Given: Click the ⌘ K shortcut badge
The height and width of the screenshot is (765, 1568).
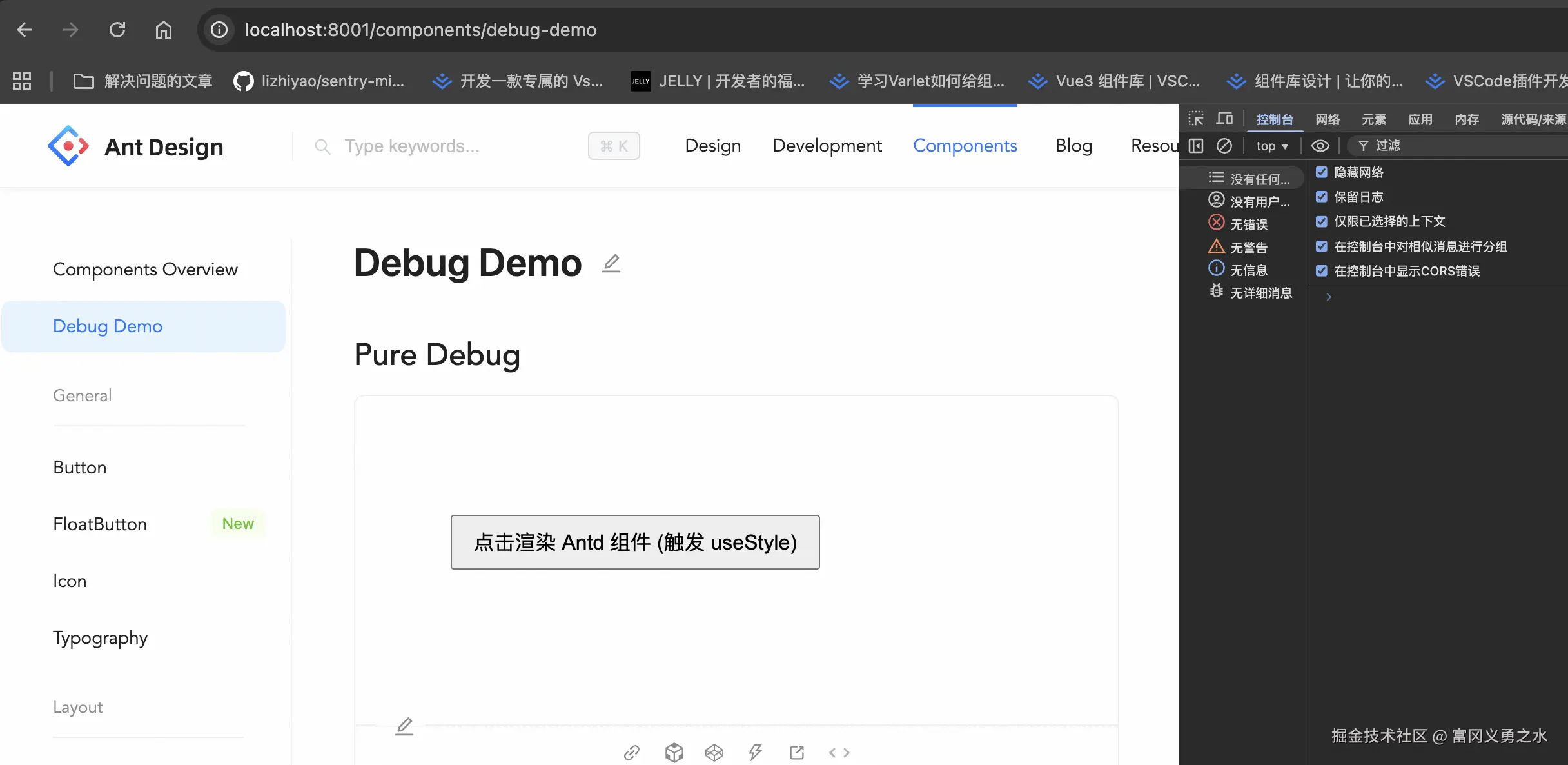Looking at the screenshot, I should click(x=614, y=146).
